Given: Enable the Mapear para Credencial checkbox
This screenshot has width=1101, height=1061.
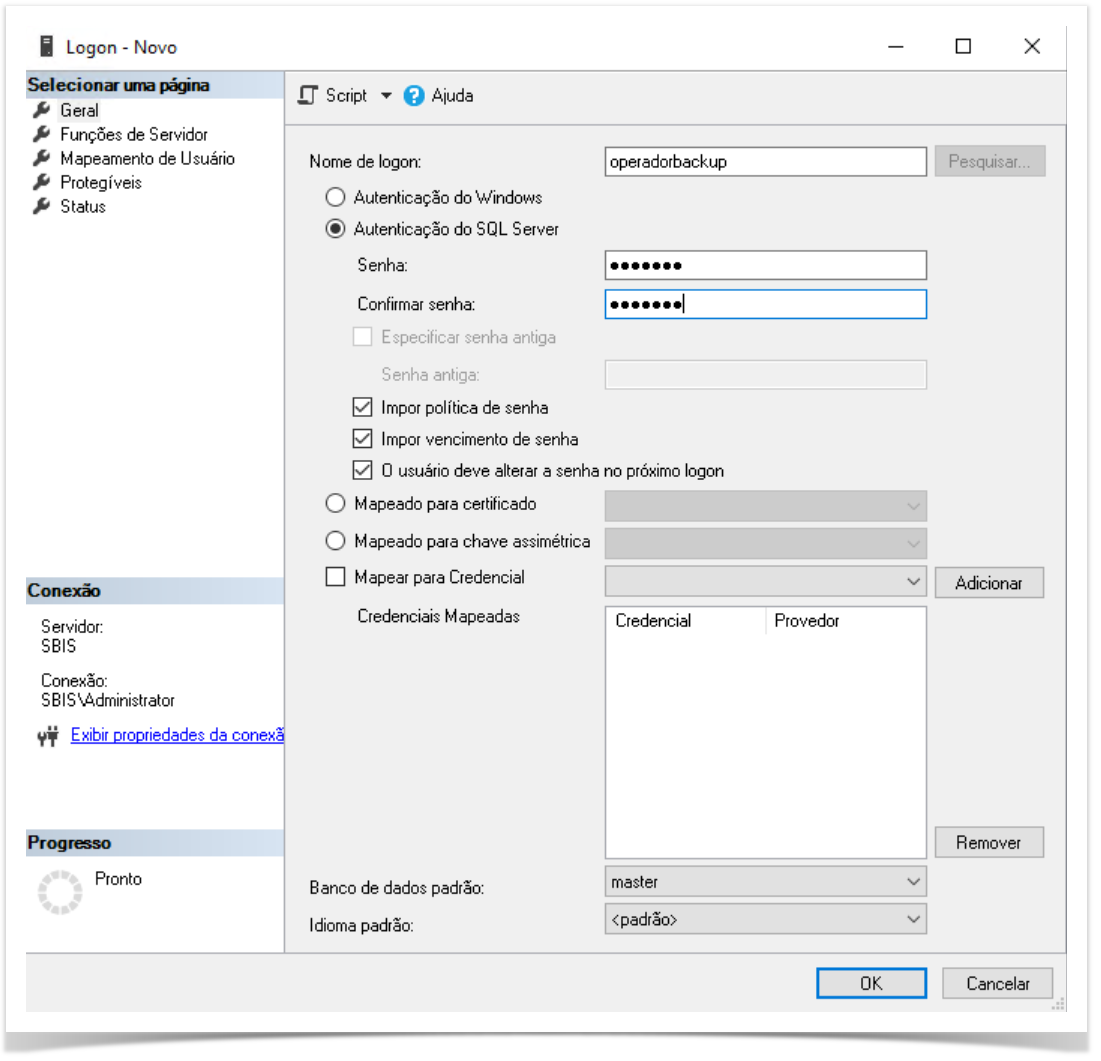Looking at the screenshot, I should 335,577.
